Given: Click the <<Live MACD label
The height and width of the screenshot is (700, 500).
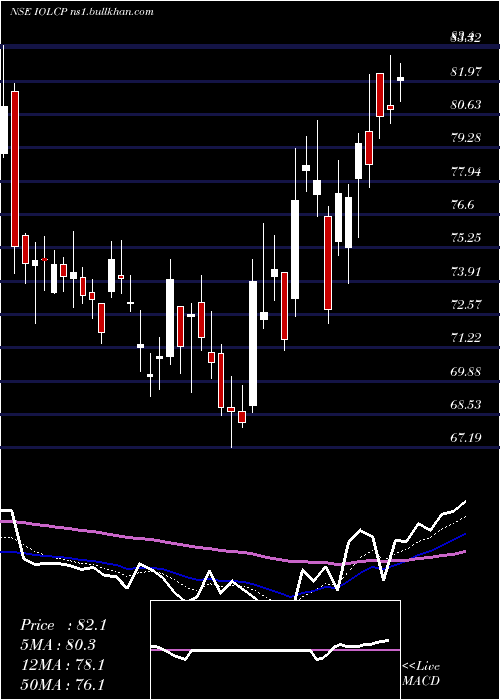Looking at the screenshot, I should [x=421, y=673].
